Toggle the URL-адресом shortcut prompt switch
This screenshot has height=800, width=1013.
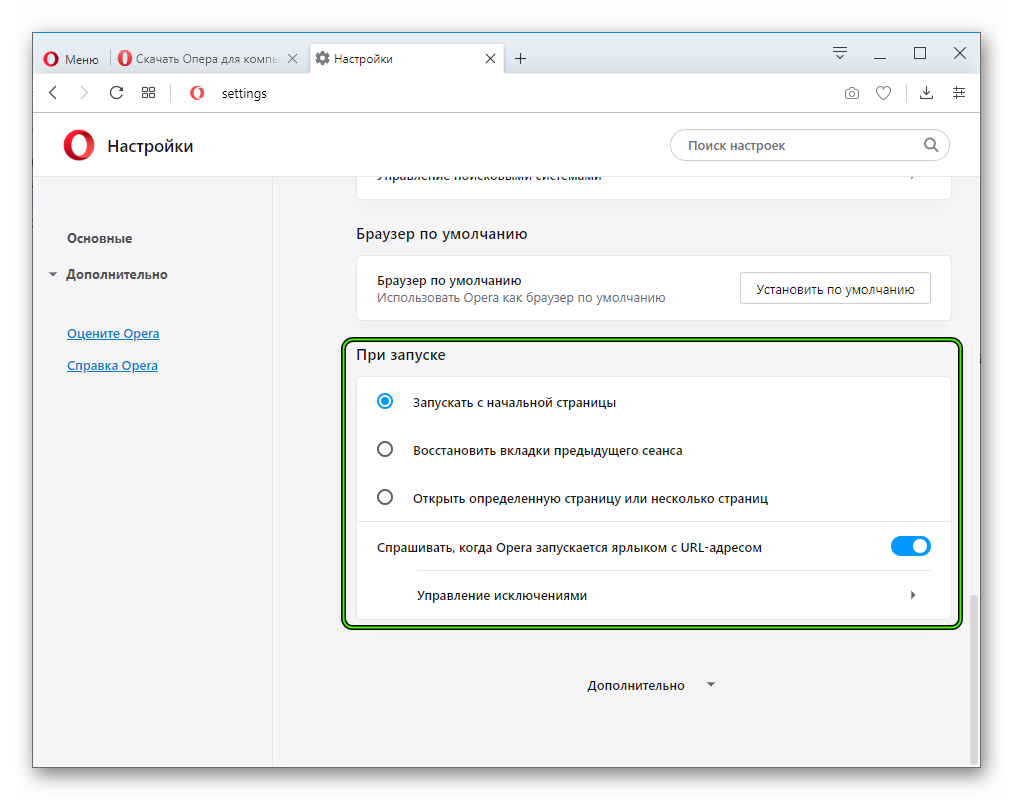point(910,546)
